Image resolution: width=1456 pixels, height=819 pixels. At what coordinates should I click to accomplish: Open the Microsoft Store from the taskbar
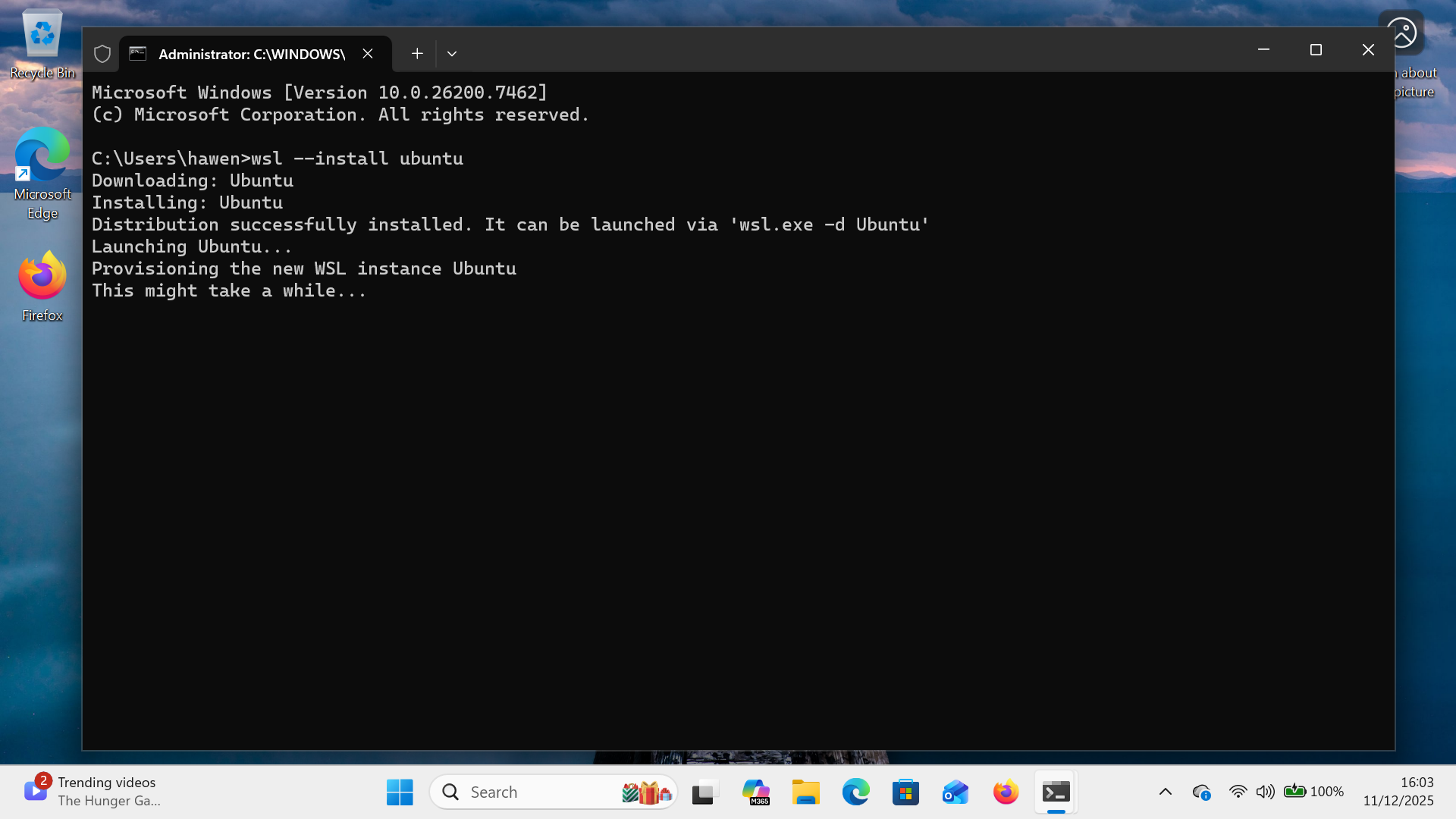point(905,791)
